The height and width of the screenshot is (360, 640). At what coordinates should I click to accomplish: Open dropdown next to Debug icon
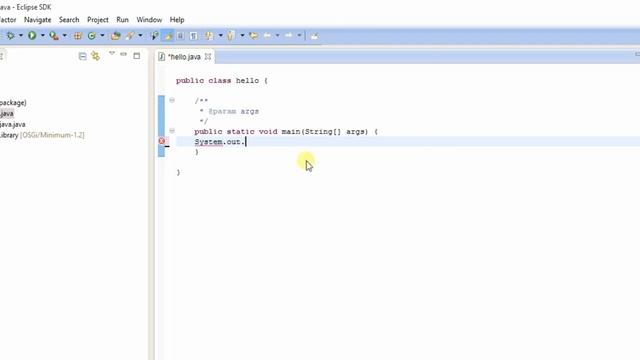[21, 36]
